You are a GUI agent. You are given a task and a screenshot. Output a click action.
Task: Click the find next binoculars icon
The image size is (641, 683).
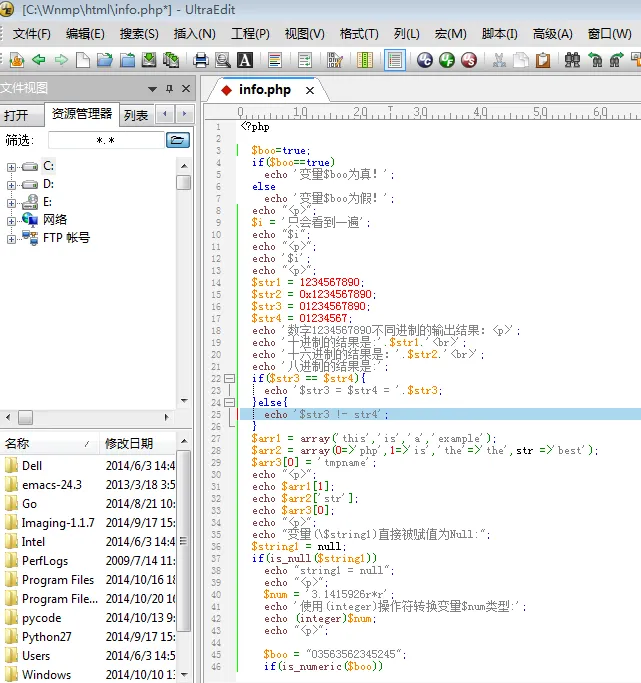617,60
